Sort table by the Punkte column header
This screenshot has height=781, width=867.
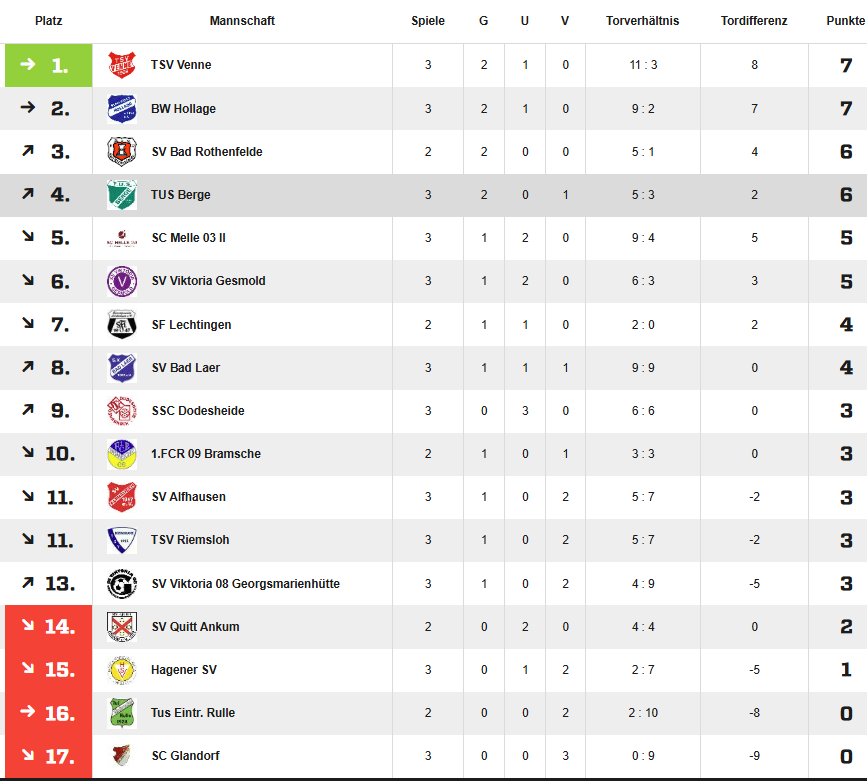coord(845,21)
